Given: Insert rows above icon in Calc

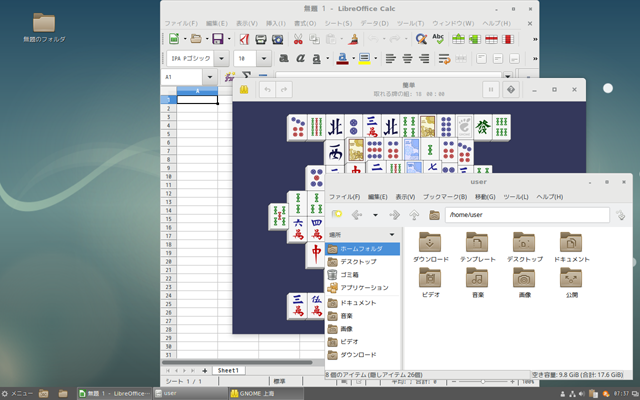Looking at the screenshot, I should pyautogui.click(x=458, y=39).
